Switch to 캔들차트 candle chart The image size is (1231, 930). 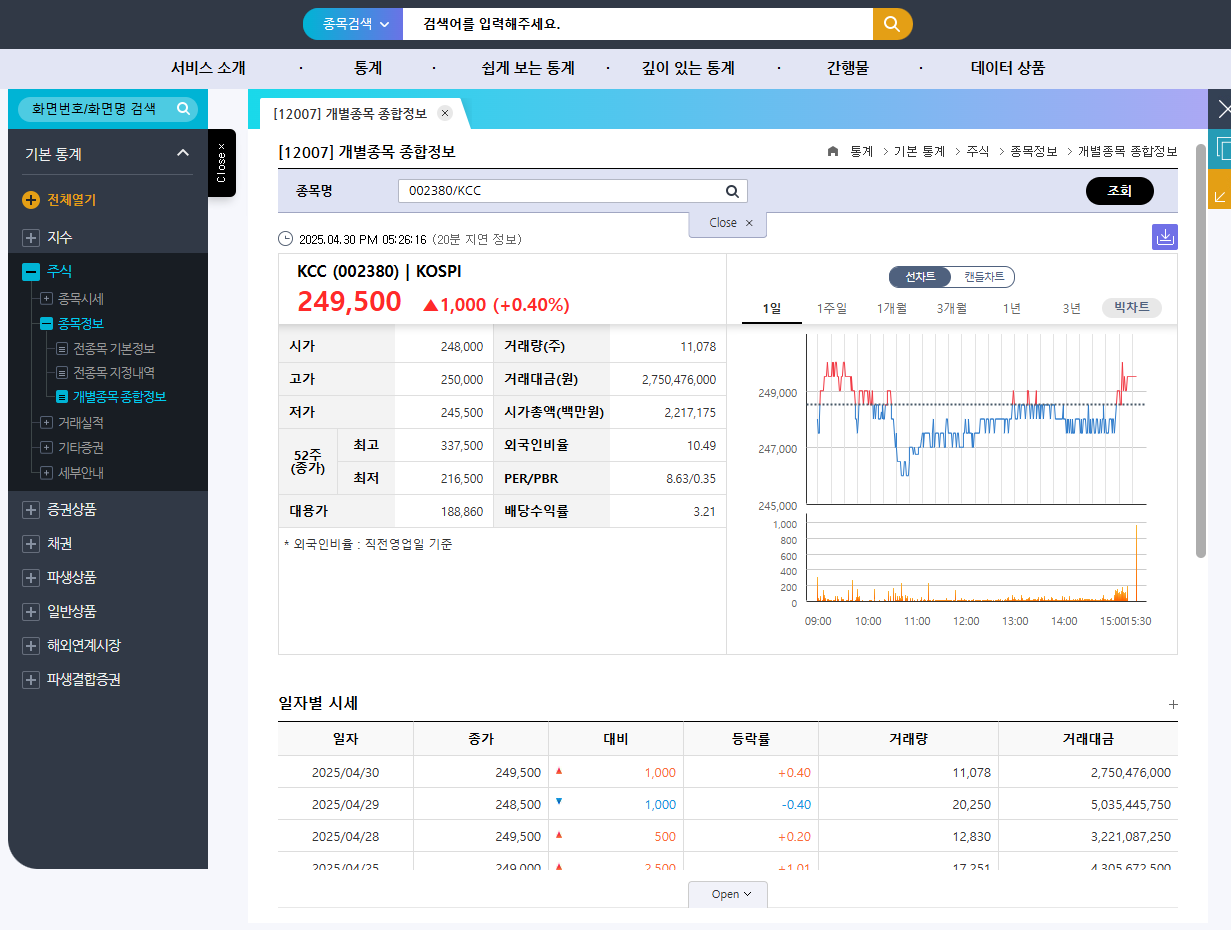click(x=984, y=277)
